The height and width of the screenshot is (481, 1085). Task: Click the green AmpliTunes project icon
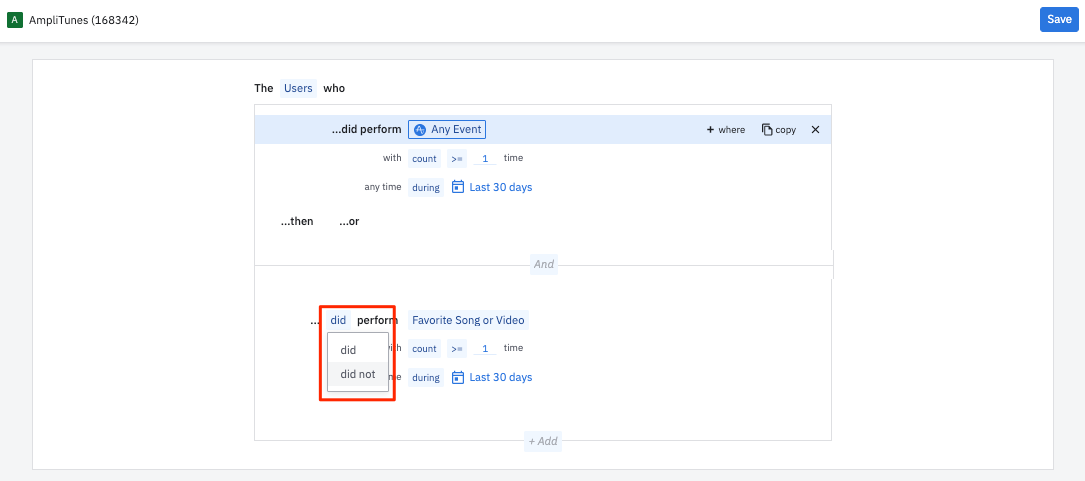point(15,20)
